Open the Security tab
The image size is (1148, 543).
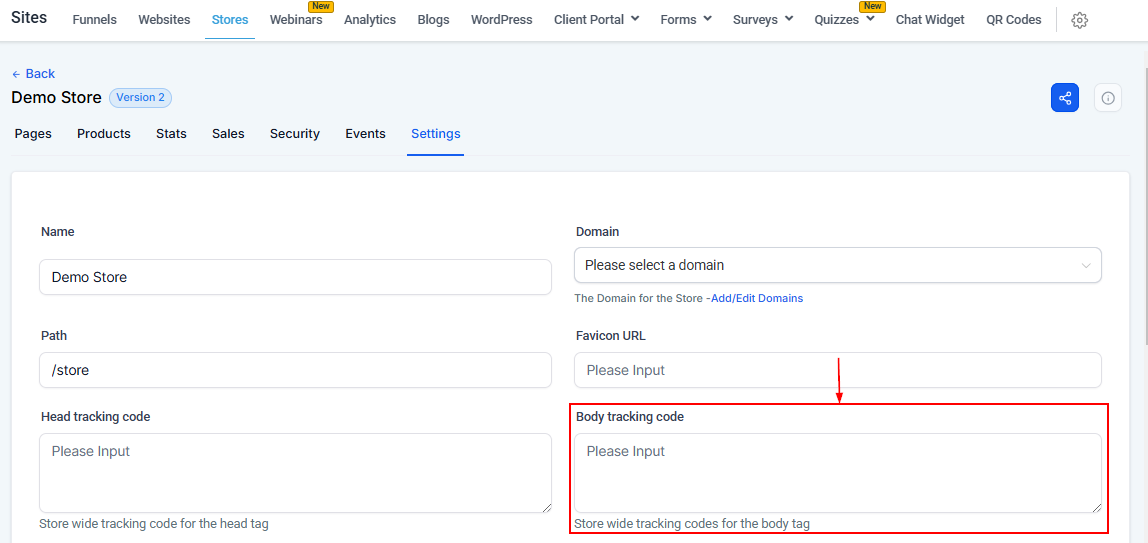click(295, 134)
